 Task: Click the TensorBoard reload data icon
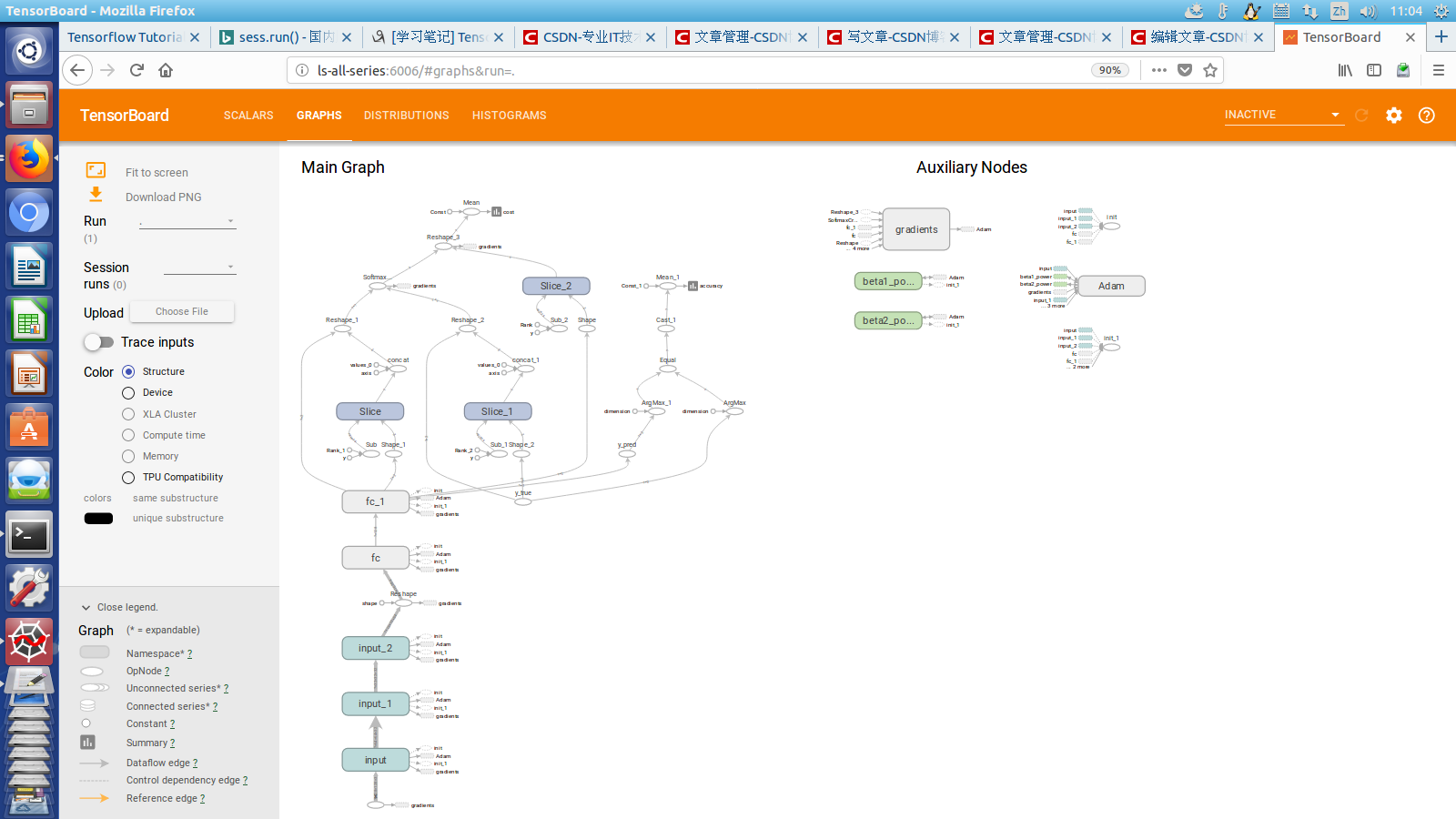1361,116
